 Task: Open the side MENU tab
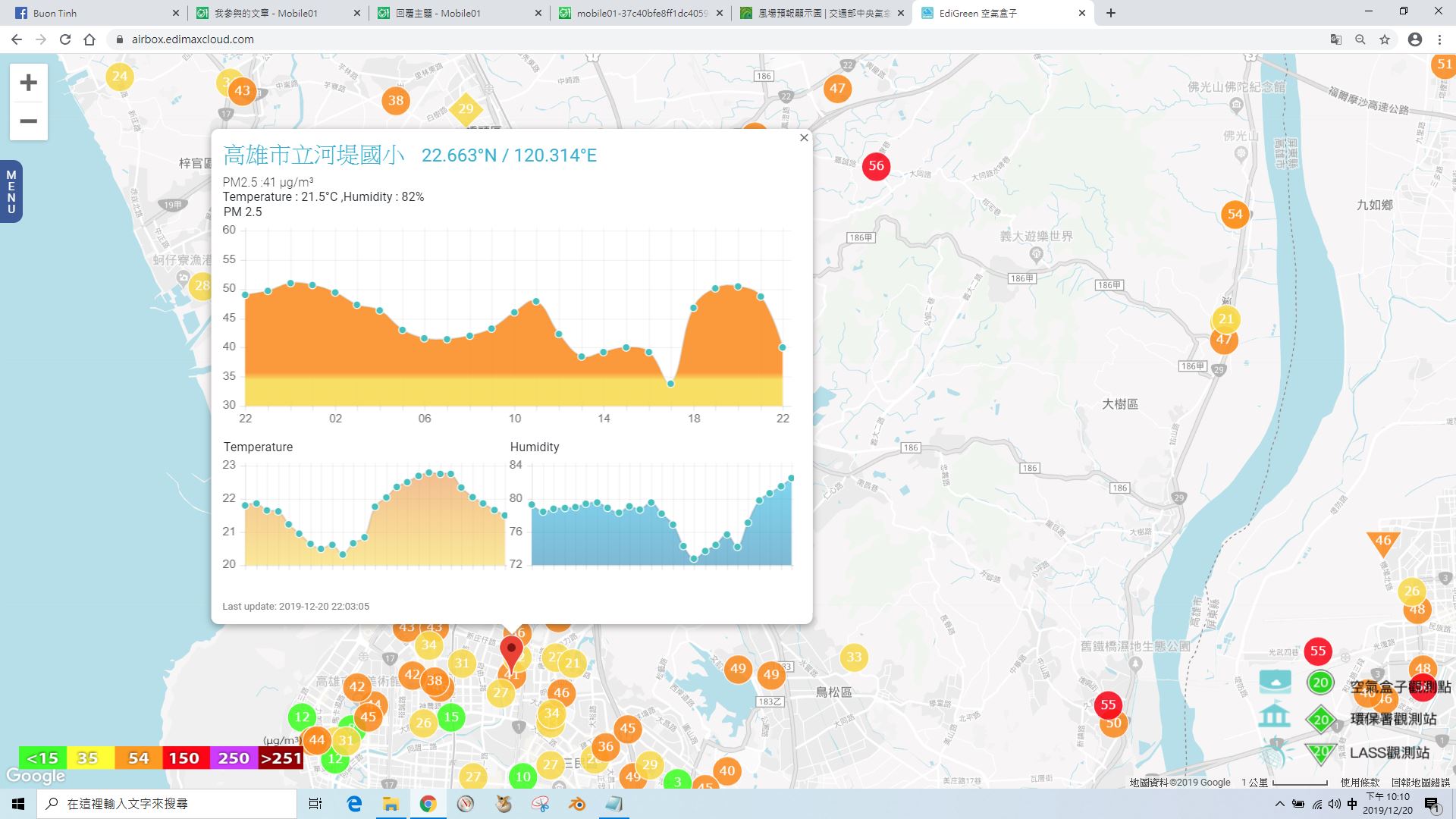[x=11, y=192]
